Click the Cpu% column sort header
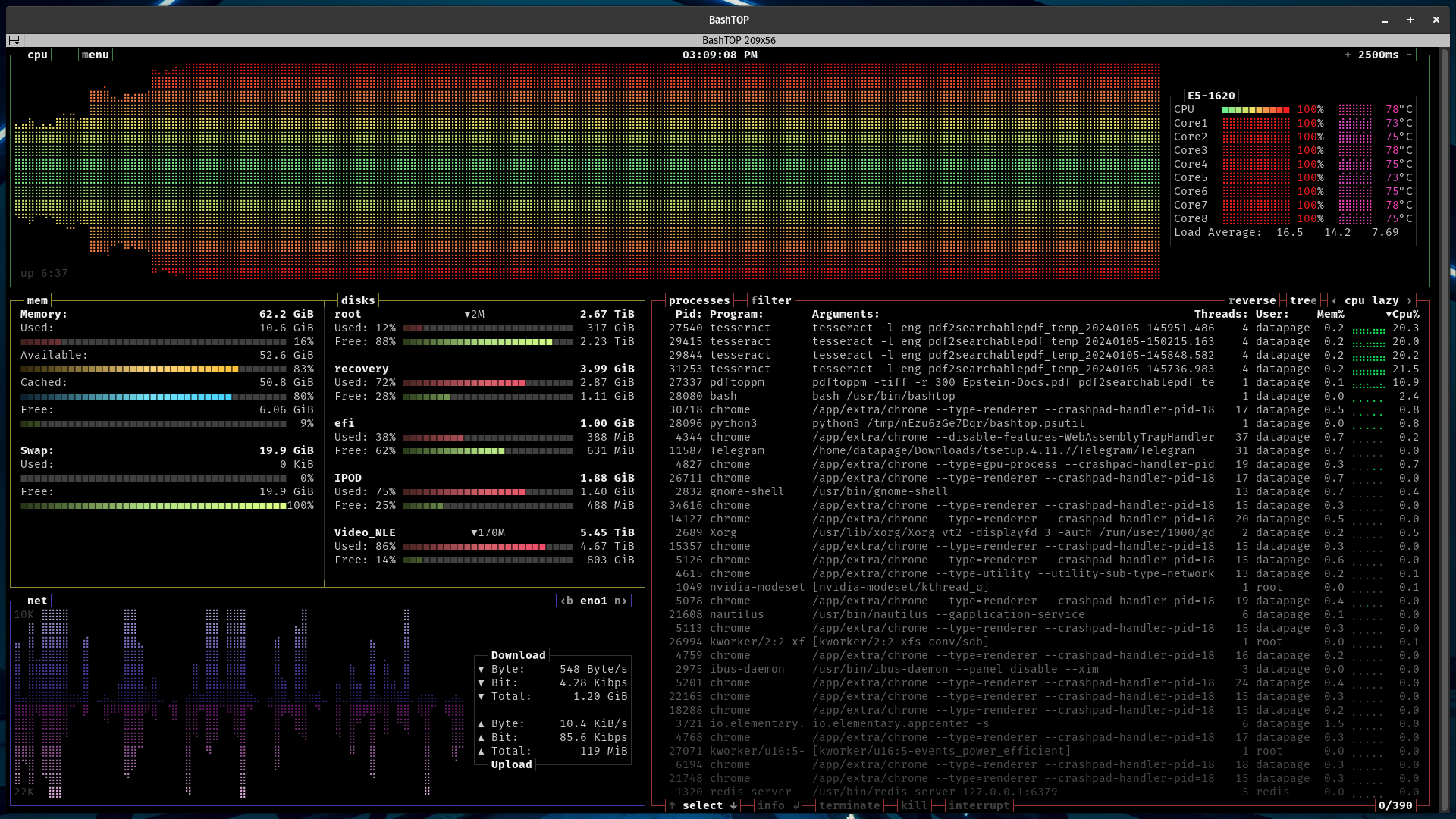 1403,314
